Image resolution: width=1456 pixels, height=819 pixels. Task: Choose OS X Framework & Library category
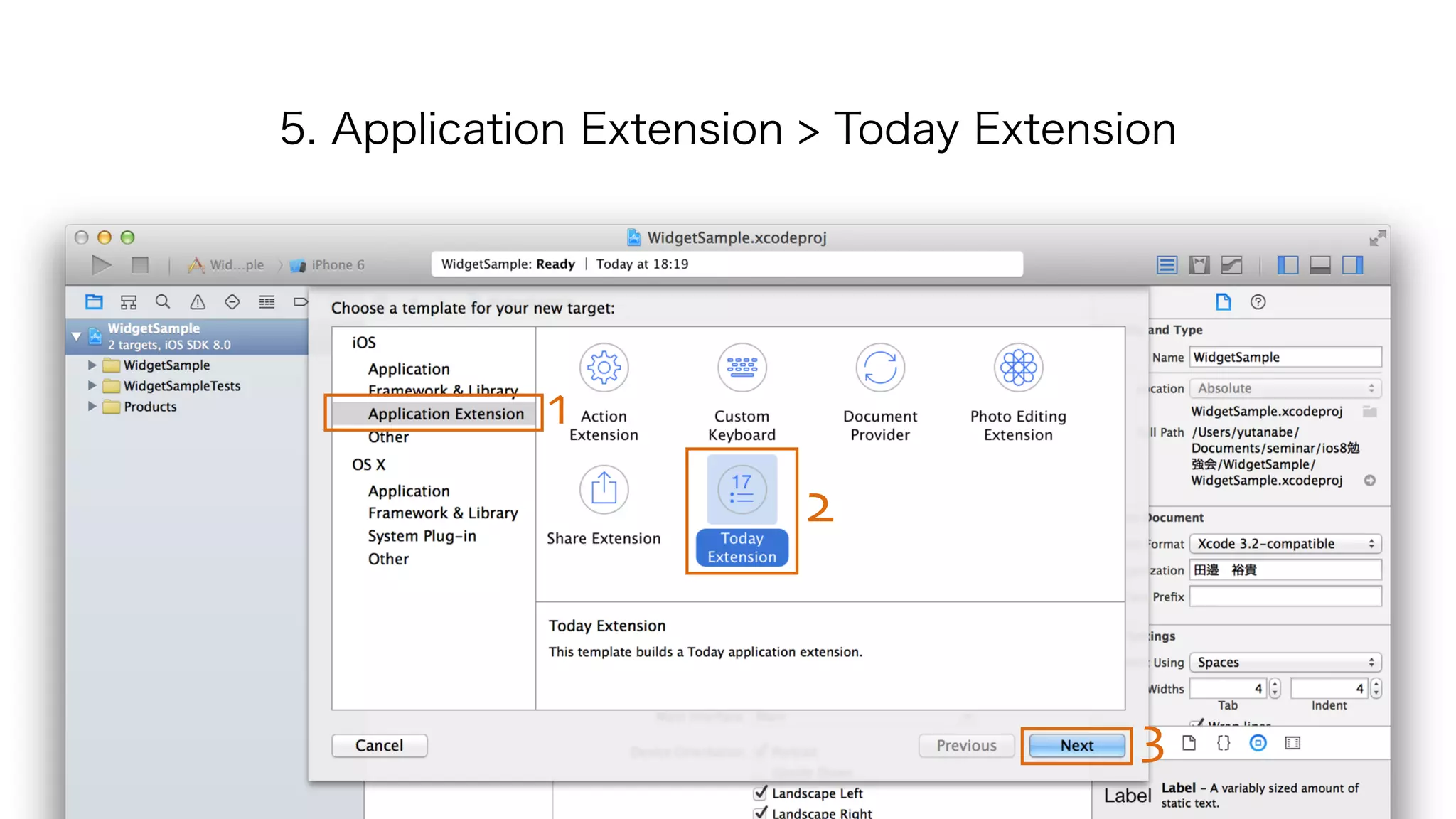click(x=443, y=513)
